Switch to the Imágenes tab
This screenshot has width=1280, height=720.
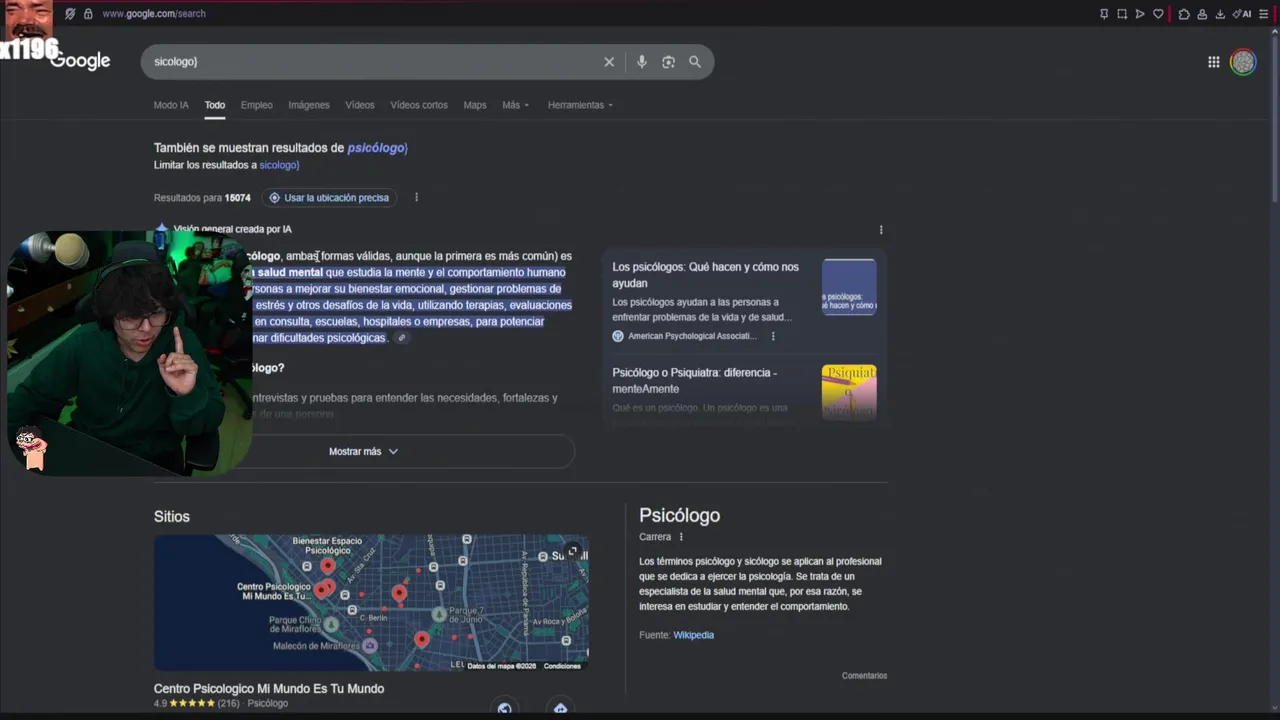[x=309, y=105]
